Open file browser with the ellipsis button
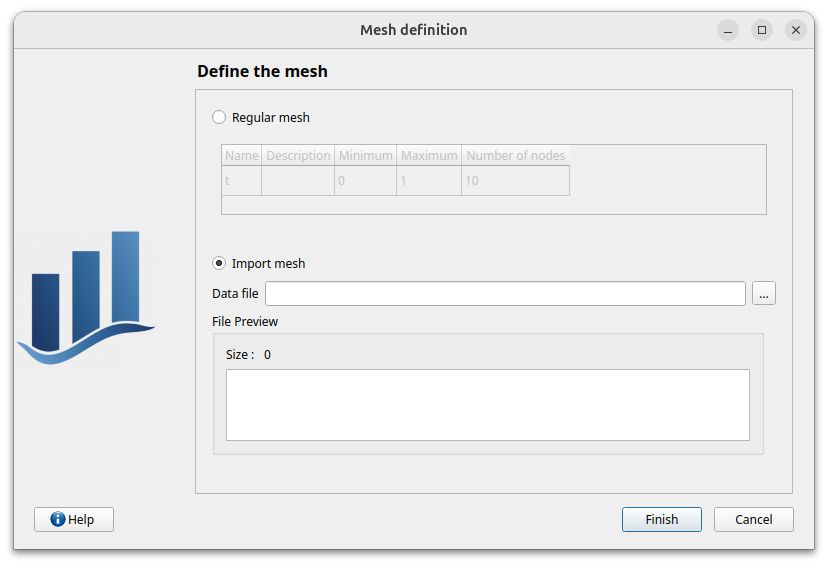This screenshot has width=828, height=566. point(764,293)
